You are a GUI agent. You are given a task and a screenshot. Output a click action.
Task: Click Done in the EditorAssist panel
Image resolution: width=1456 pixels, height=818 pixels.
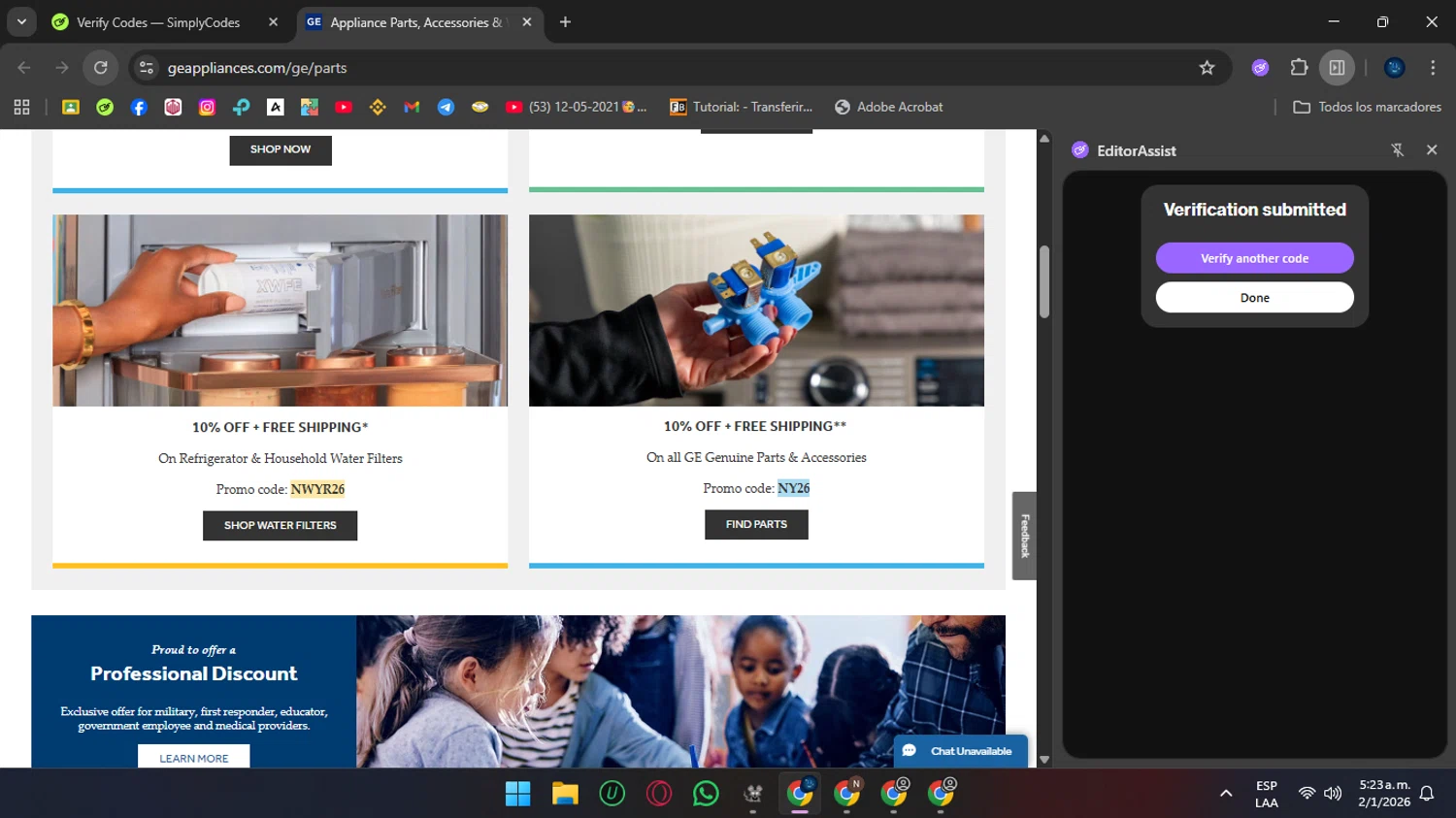click(1254, 298)
